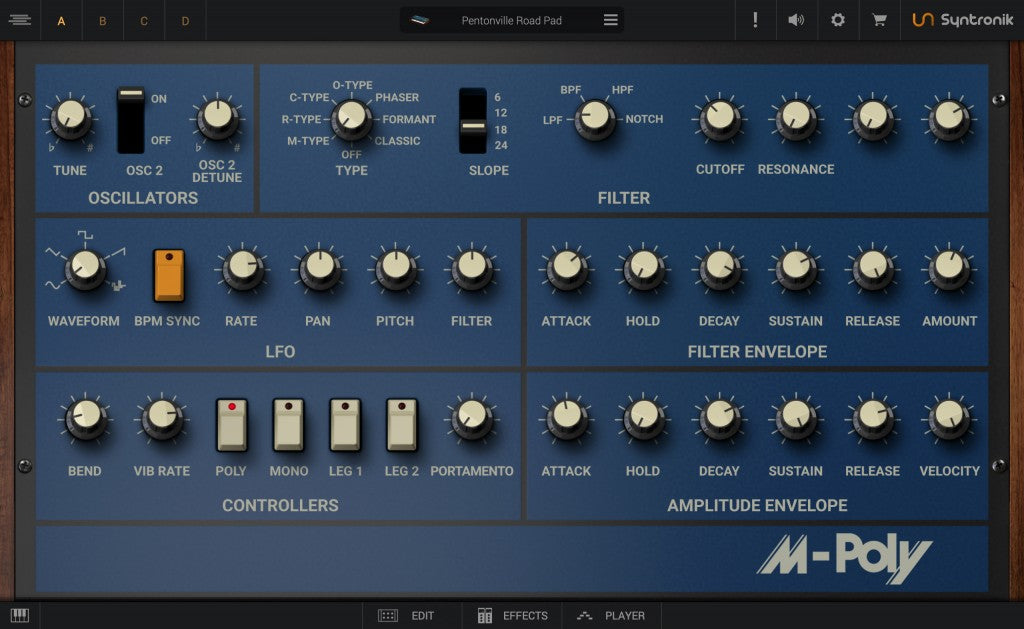
Task: Click the EFFECTS rack icon at bottom
Action: [x=512, y=616]
